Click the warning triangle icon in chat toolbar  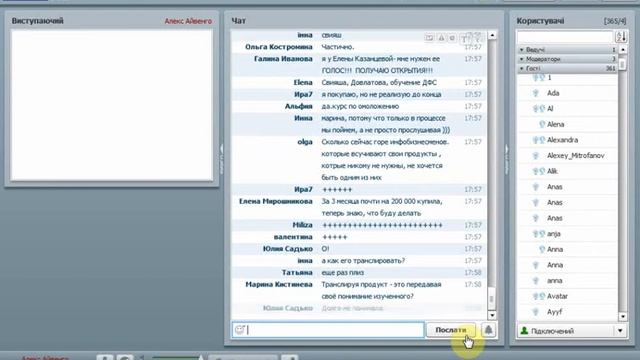pos(441,38)
